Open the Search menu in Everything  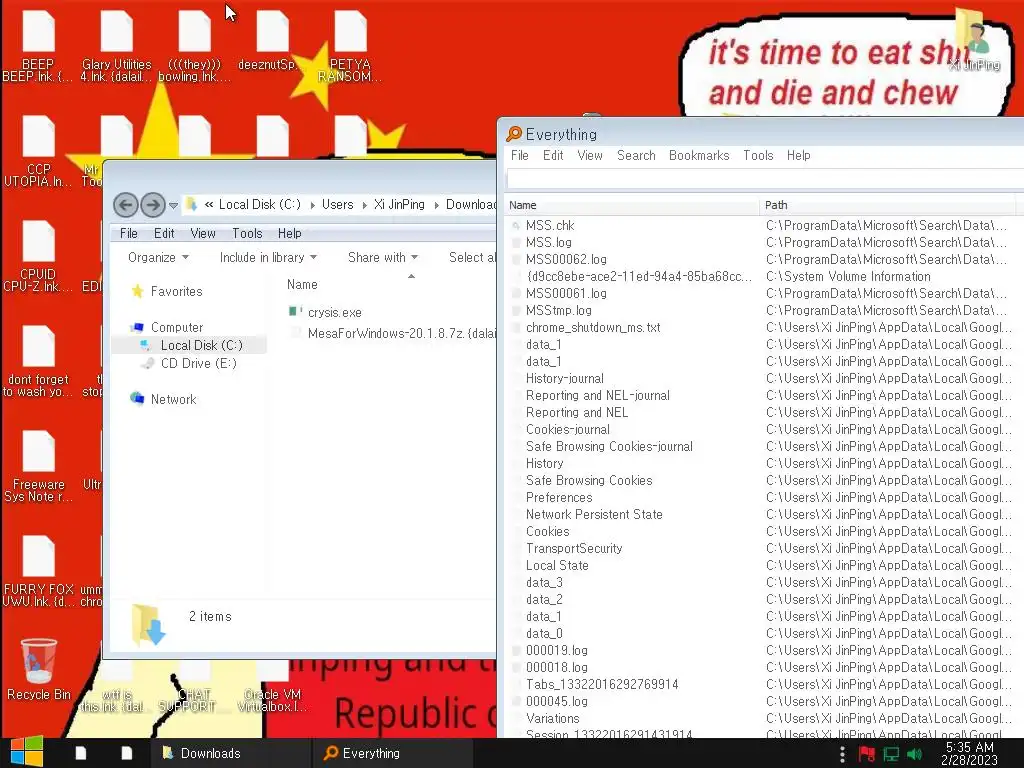(x=636, y=155)
